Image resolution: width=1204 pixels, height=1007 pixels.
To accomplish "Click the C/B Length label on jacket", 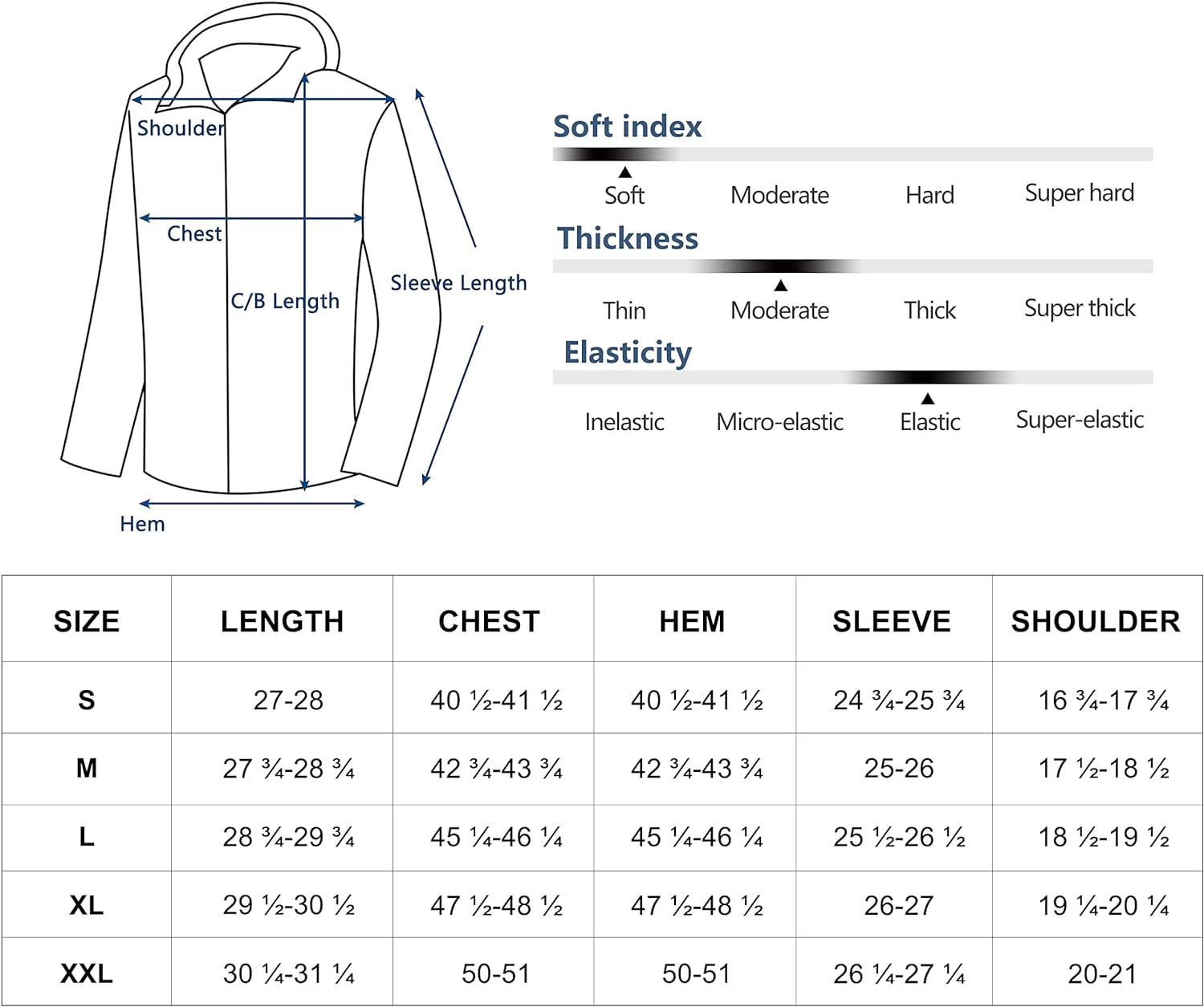I will (285, 302).
